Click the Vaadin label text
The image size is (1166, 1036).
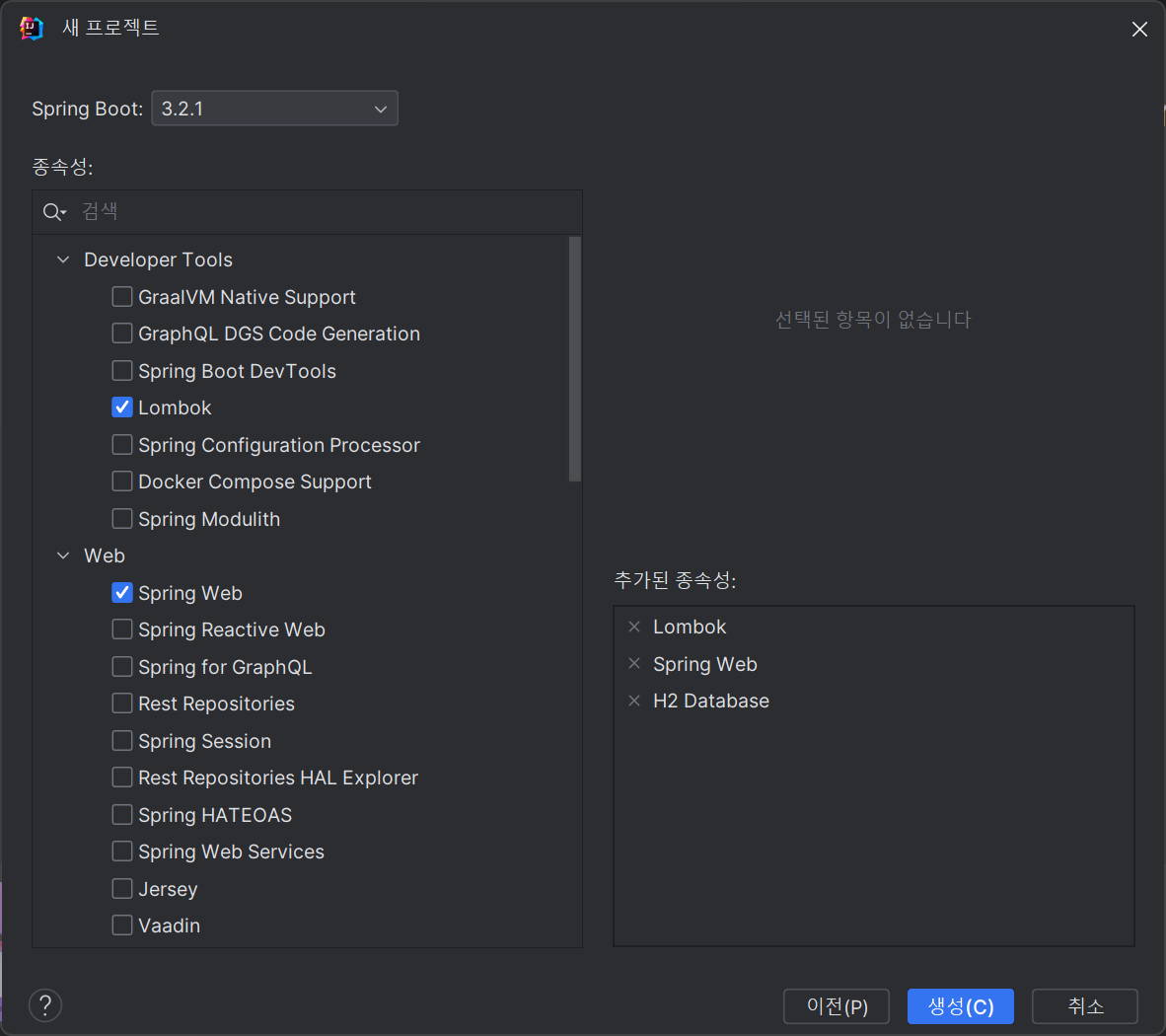pyautogui.click(x=169, y=925)
